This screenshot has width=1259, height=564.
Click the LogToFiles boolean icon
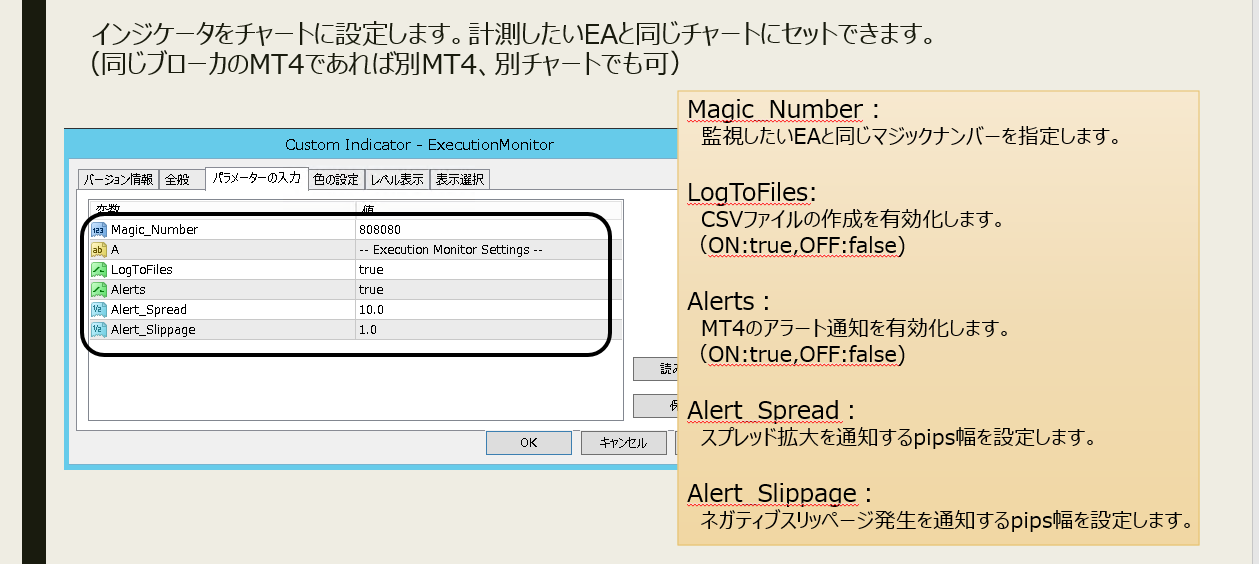point(98,270)
